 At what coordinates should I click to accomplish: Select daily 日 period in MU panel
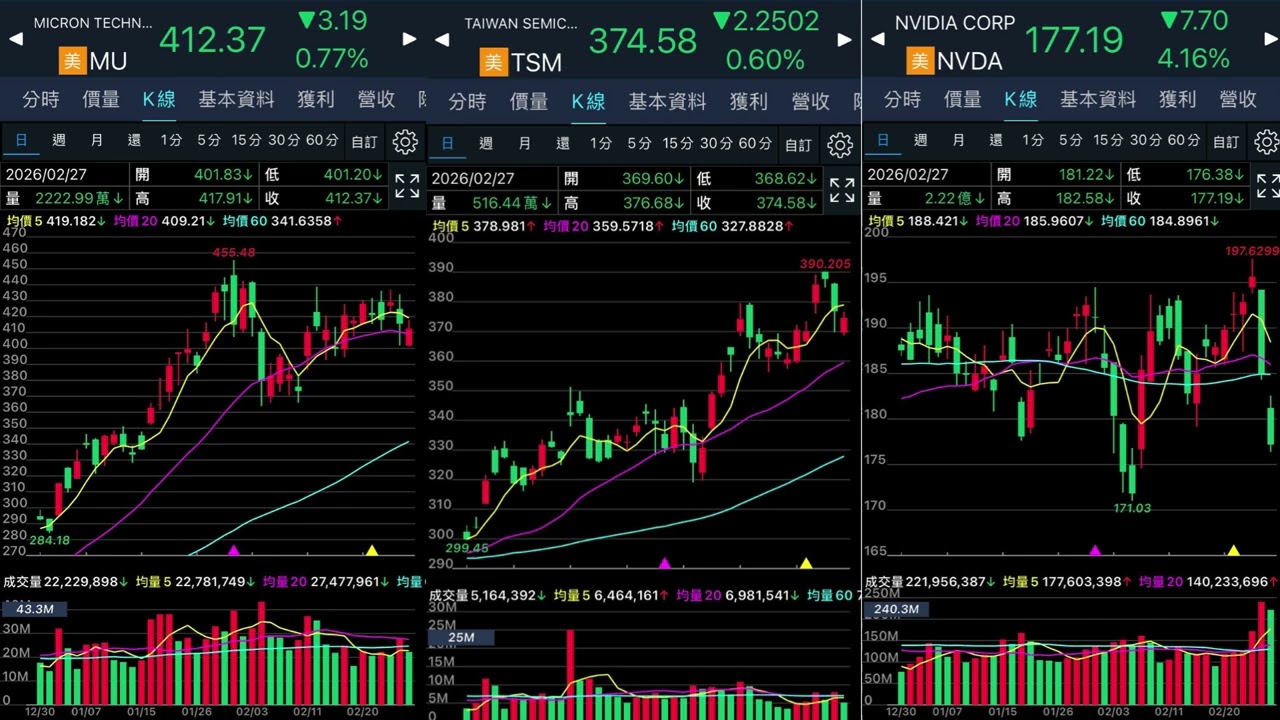pos(21,141)
